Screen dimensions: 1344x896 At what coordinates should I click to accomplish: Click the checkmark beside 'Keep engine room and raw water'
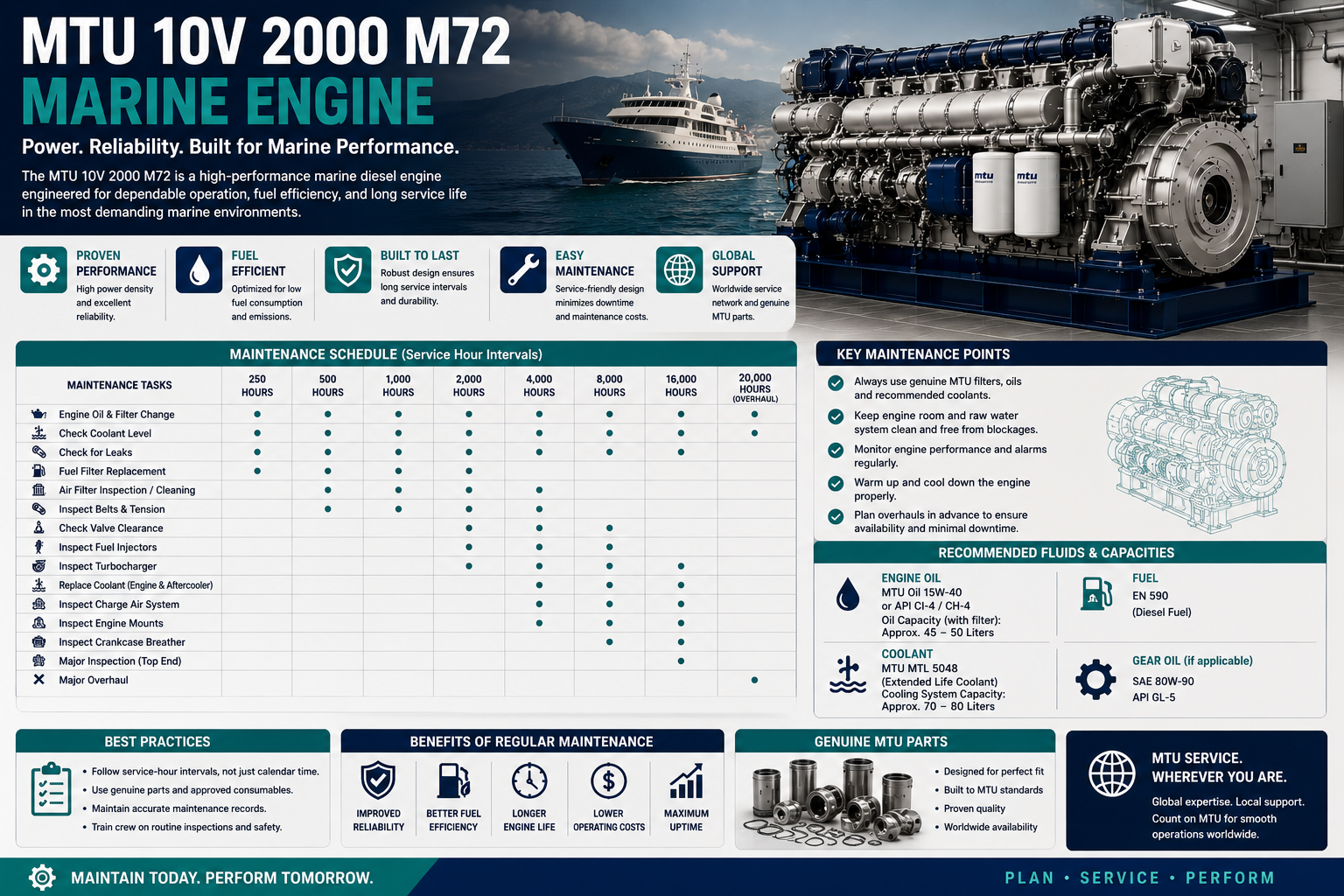click(836, 416)
